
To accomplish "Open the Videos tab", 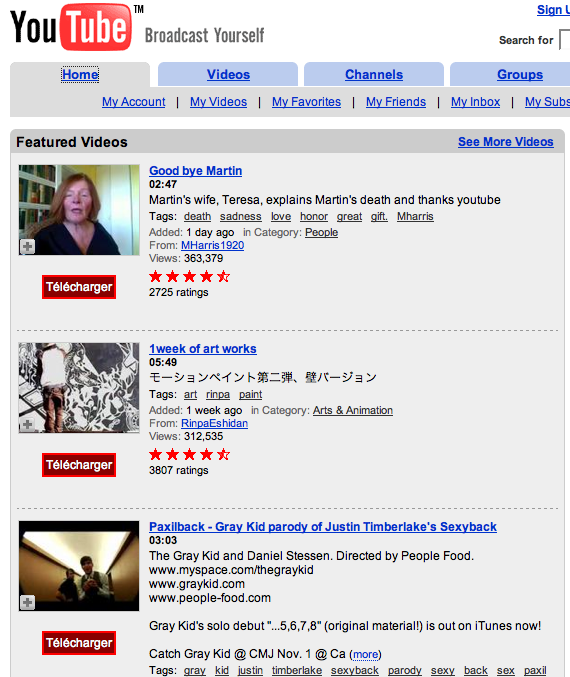I will click(x=228, y=74).
